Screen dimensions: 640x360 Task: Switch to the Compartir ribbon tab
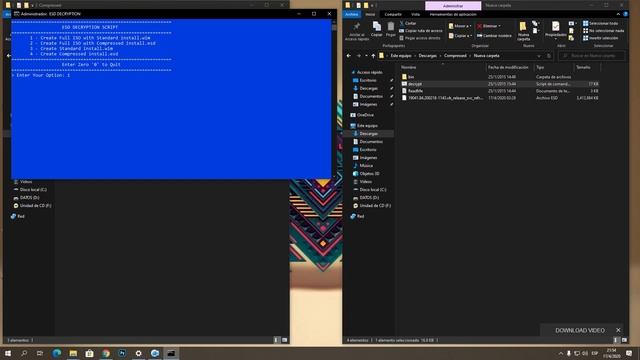coord(393,14)
